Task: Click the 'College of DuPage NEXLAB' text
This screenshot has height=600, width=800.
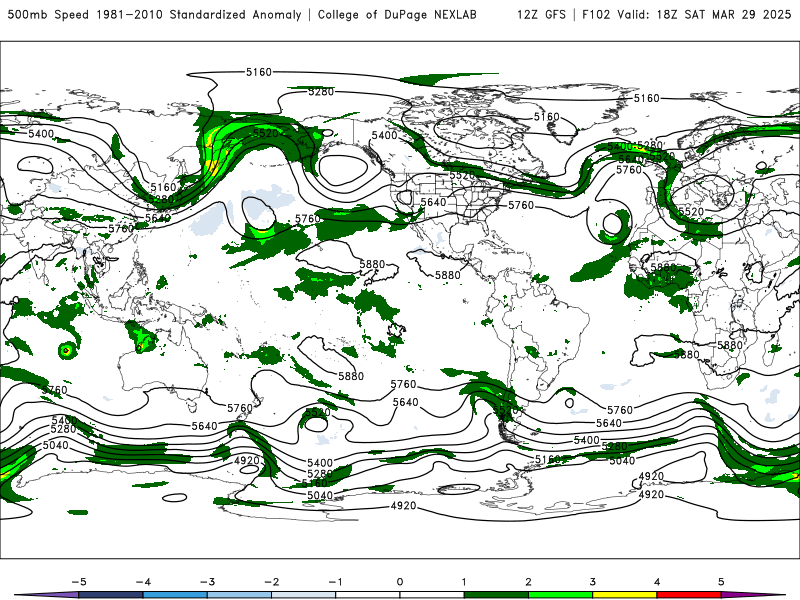Action: 397,15
